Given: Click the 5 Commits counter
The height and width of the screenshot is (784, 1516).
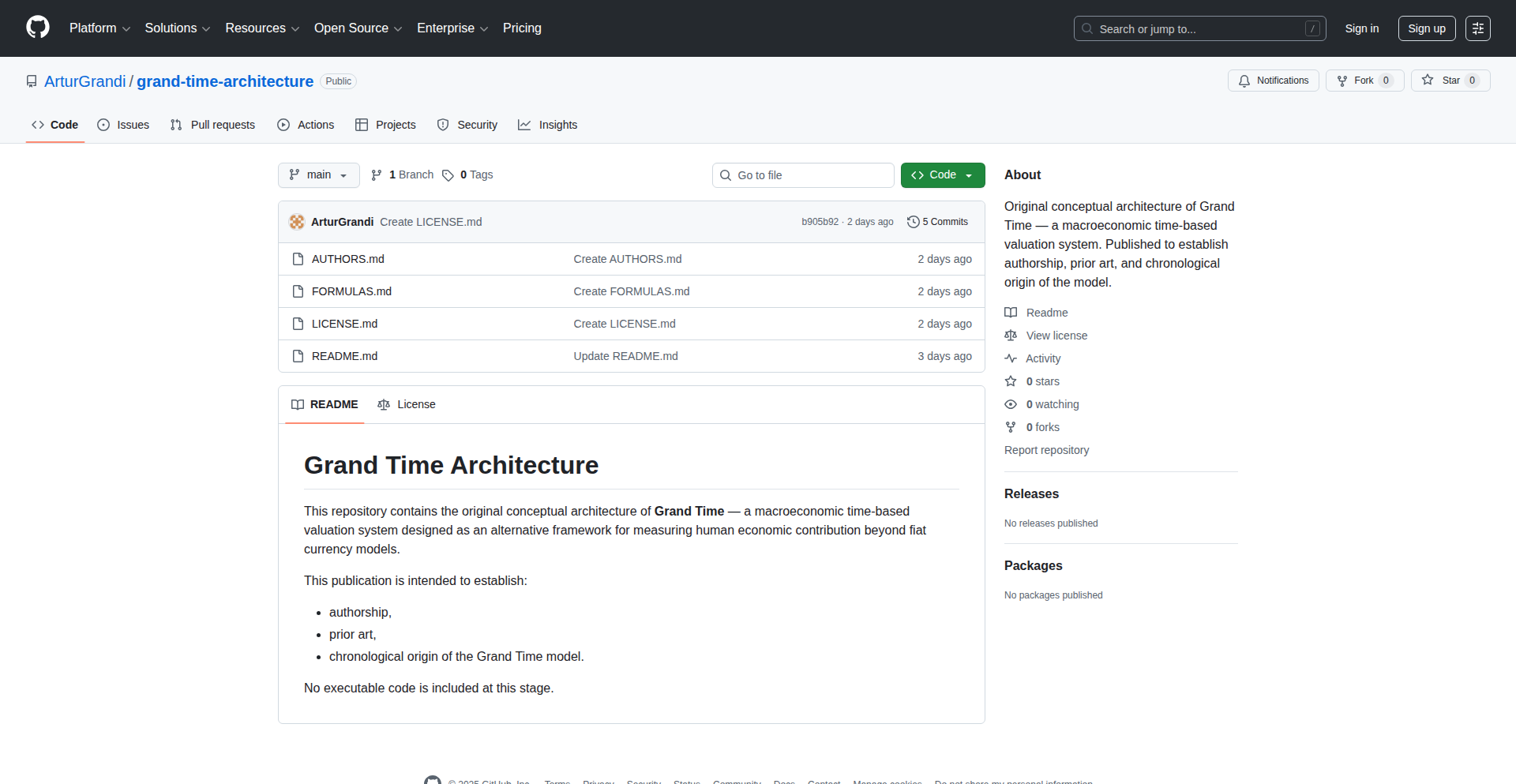Looking at the screenshot, I should click(x=944, y=222).
